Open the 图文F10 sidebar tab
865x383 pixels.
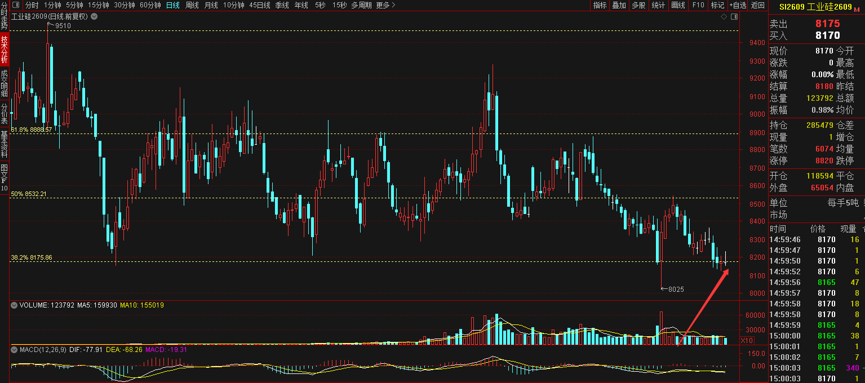[4, 178]
